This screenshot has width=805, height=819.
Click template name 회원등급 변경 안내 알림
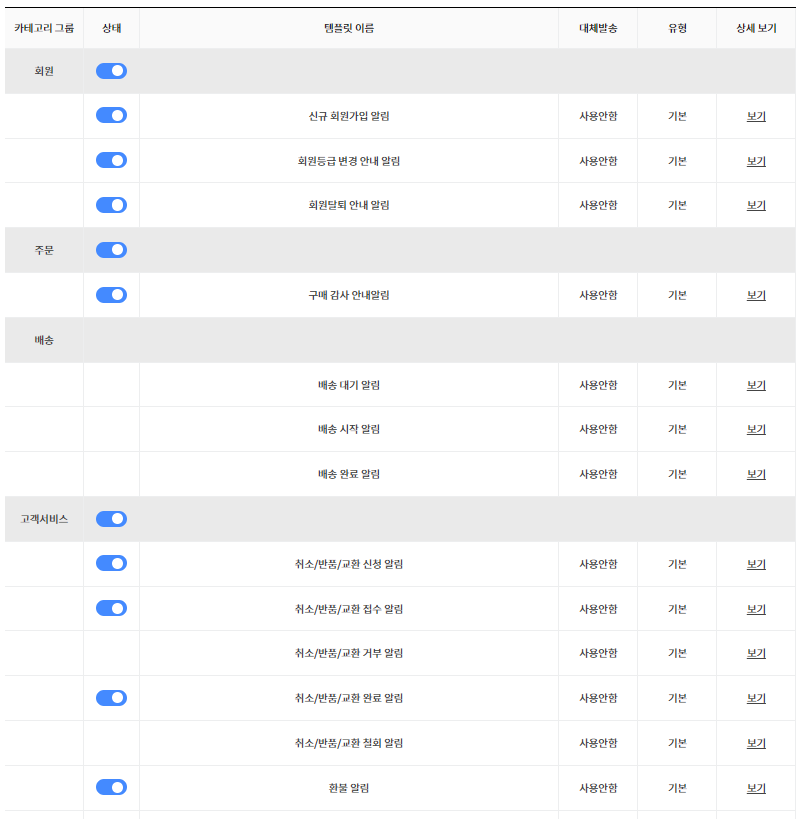349,161
